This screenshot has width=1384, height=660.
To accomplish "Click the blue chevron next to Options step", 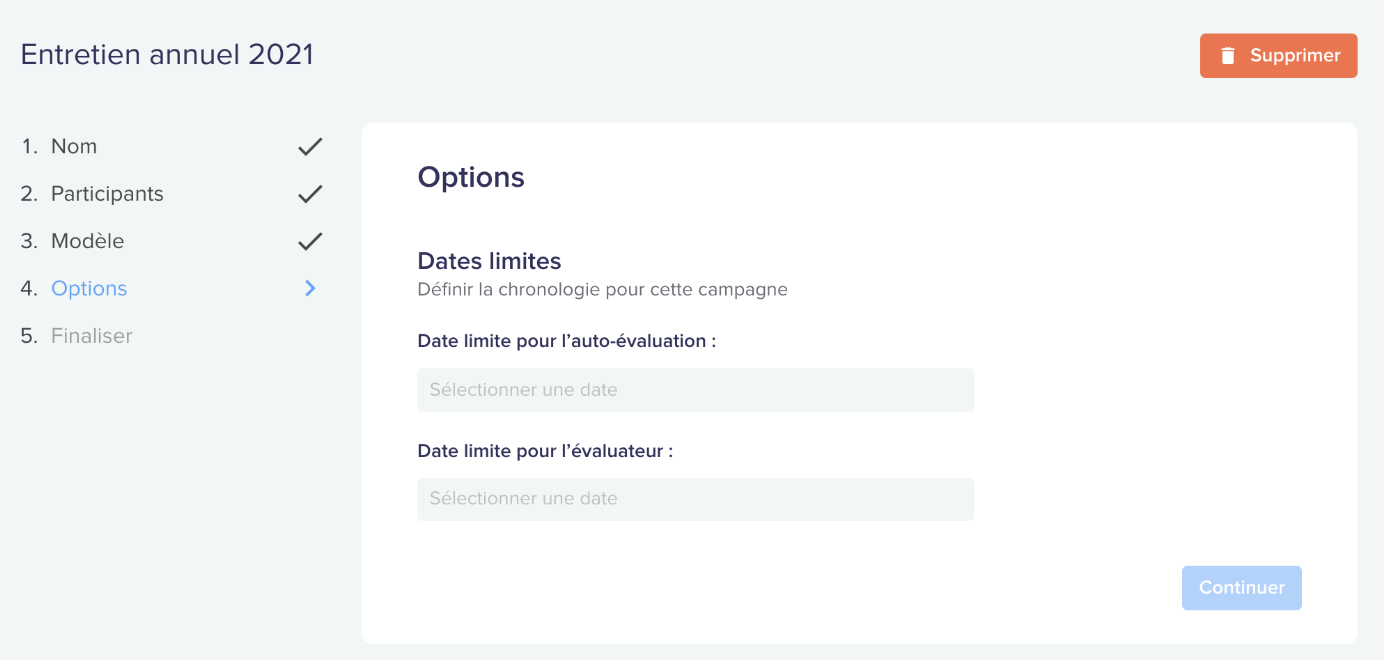I will point(310,288).
